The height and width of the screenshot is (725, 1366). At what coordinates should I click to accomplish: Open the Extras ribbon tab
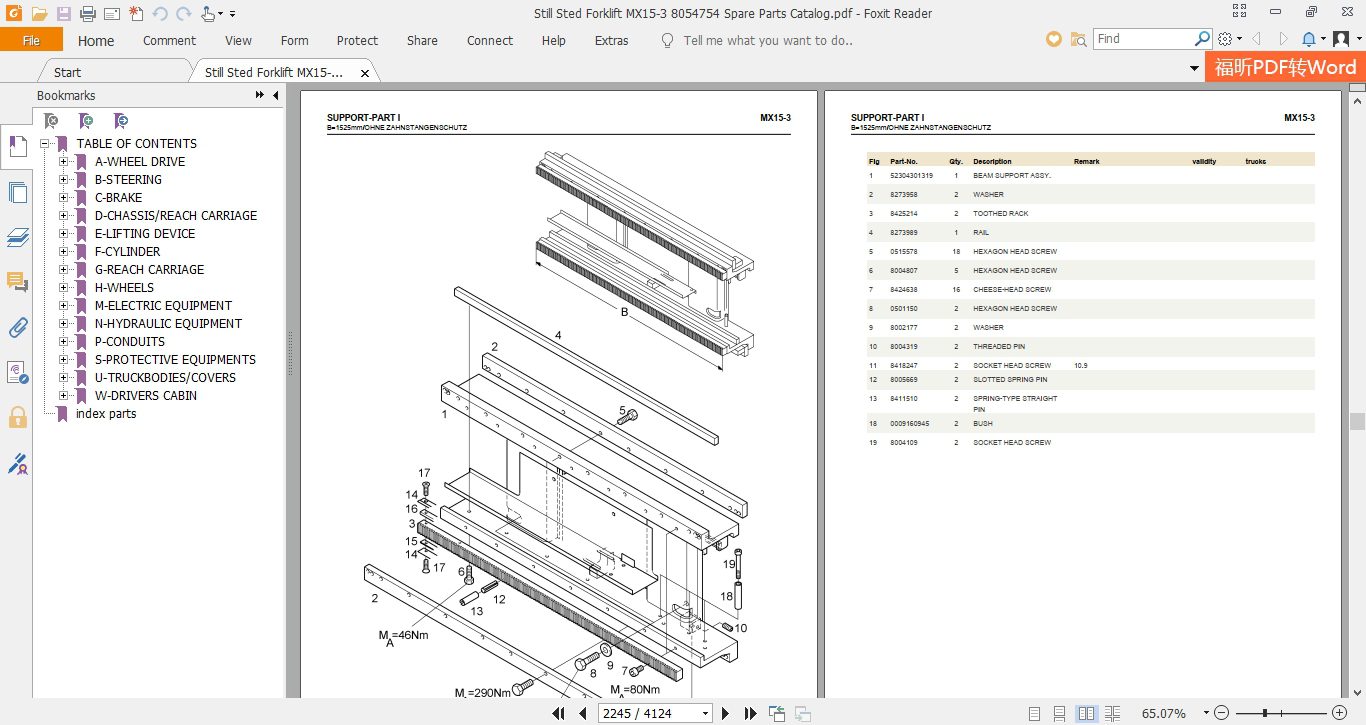click(x=611, y=40)
